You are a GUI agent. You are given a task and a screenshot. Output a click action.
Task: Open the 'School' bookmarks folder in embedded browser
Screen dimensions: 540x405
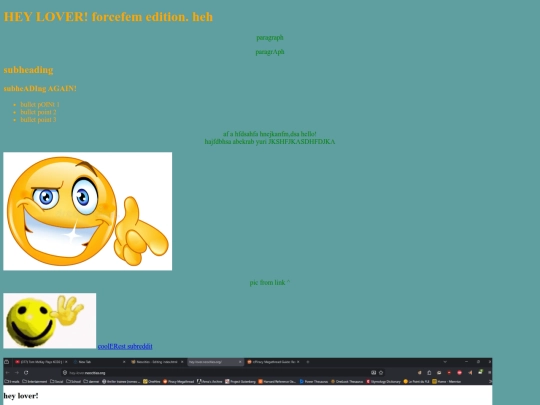73,382
